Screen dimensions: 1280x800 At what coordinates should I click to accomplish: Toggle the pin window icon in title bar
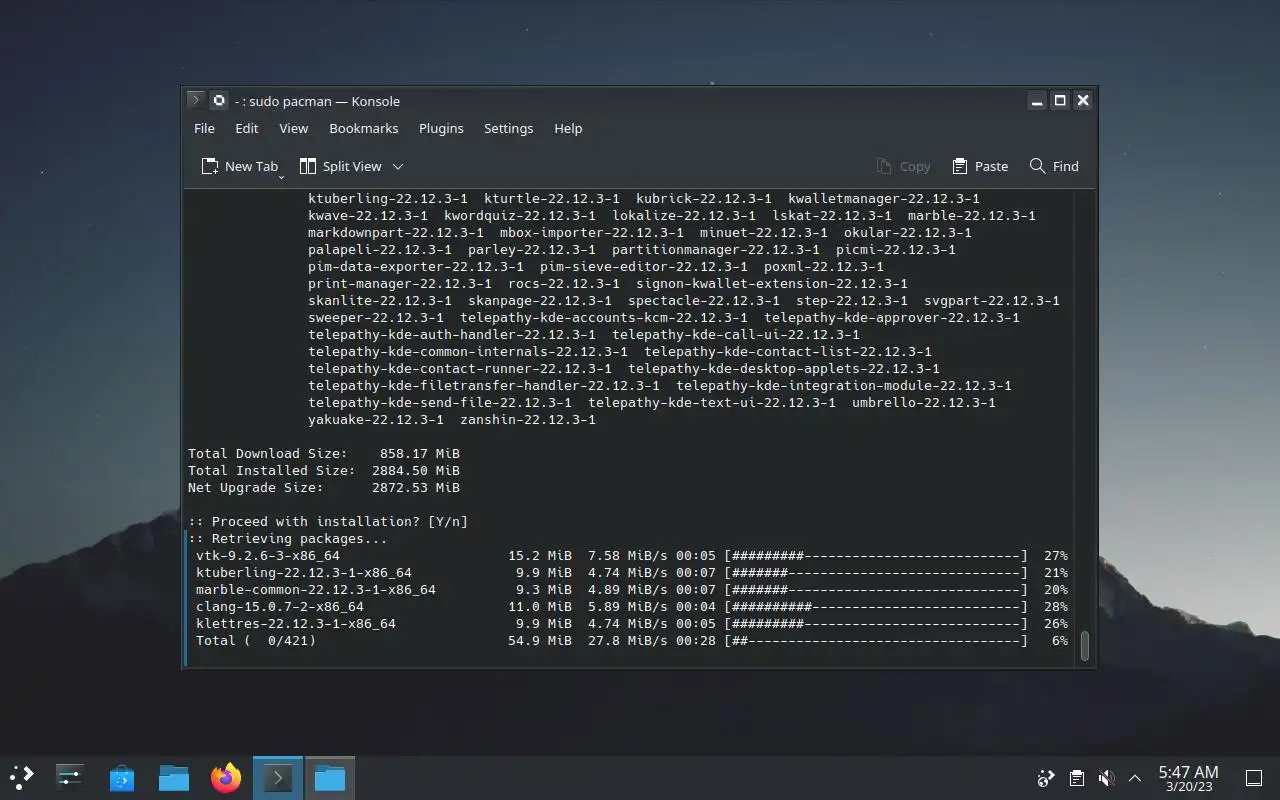click(x=219, y=100)
